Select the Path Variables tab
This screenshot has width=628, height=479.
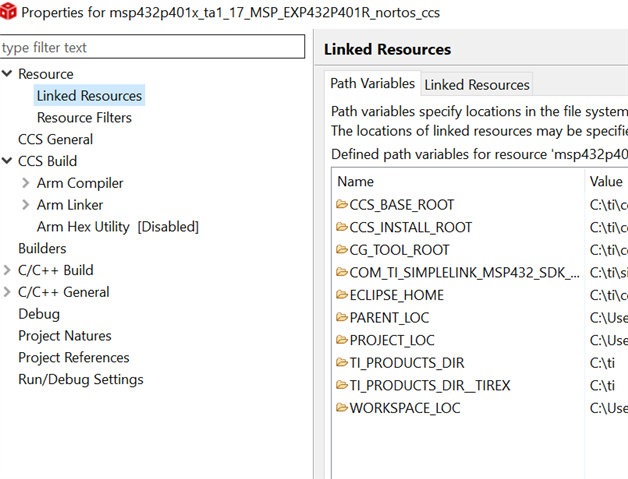point(372,84)
